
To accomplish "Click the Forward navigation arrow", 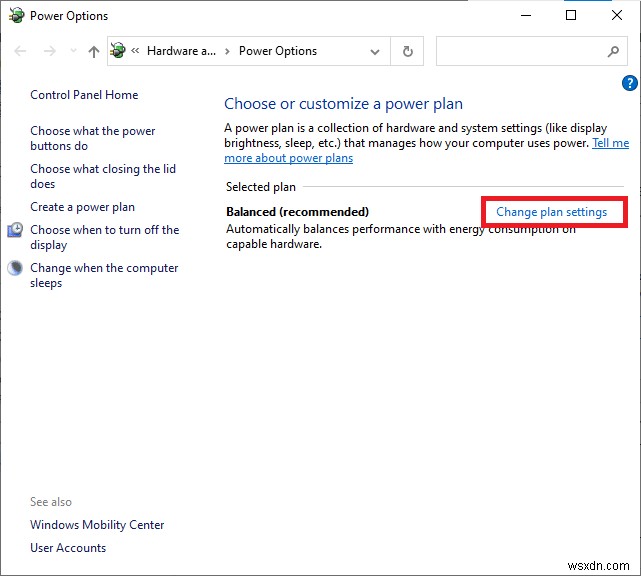I will pos(49,51).
